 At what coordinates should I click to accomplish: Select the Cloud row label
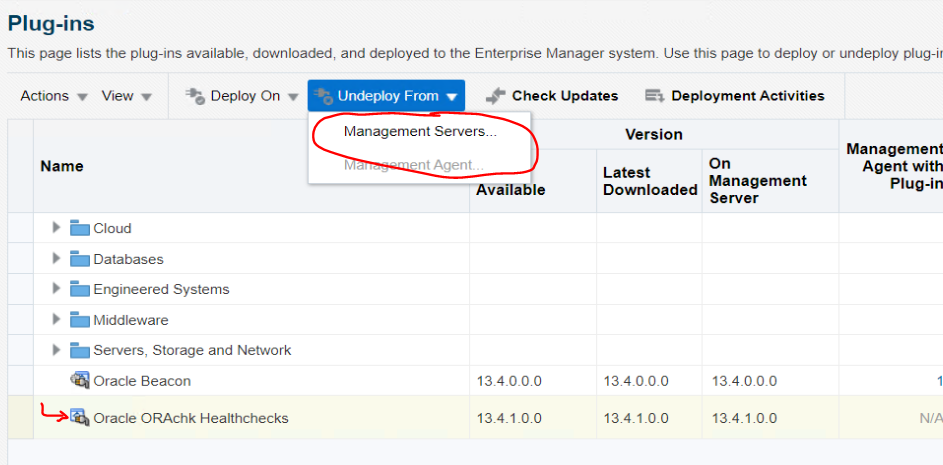pyautogui.click(x=112, y=229)
